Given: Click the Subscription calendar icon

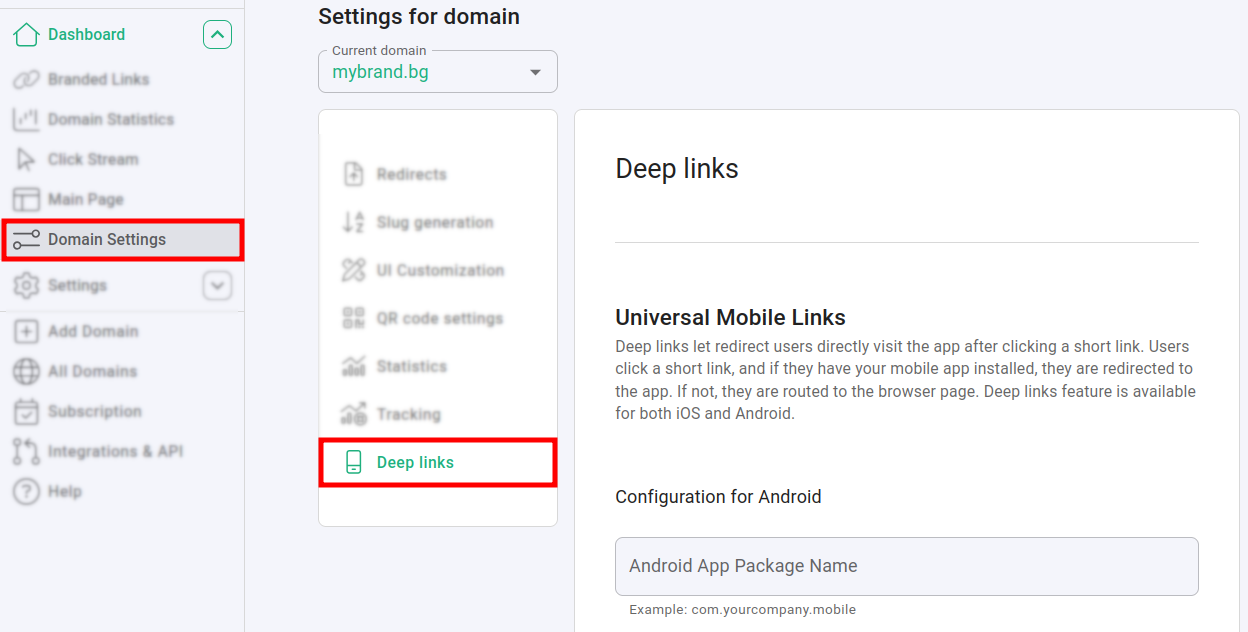Looking at the screenshot, I should point(26,412).
